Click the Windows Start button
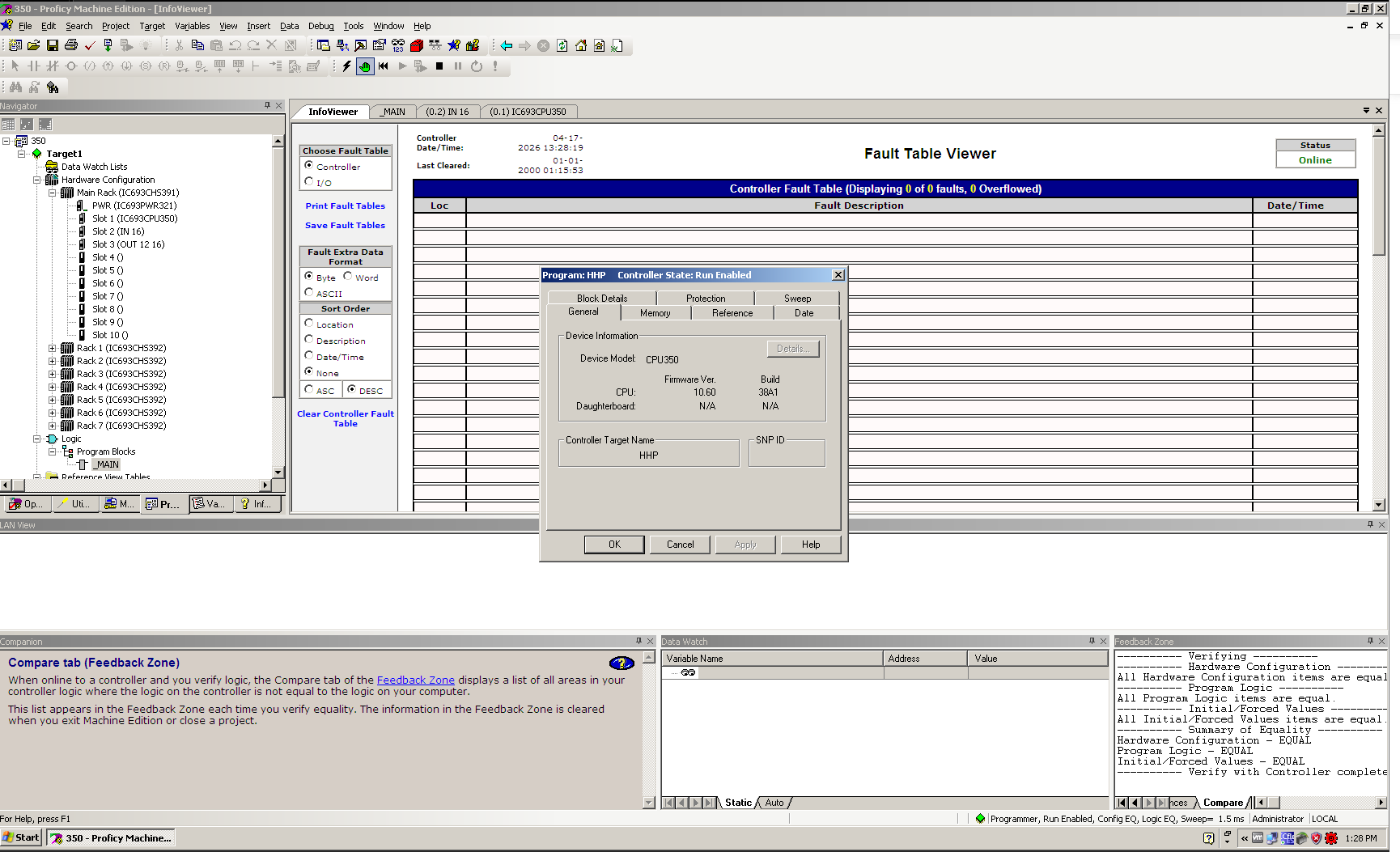Viewport: 1400px width, 852px height. point(21,837)
